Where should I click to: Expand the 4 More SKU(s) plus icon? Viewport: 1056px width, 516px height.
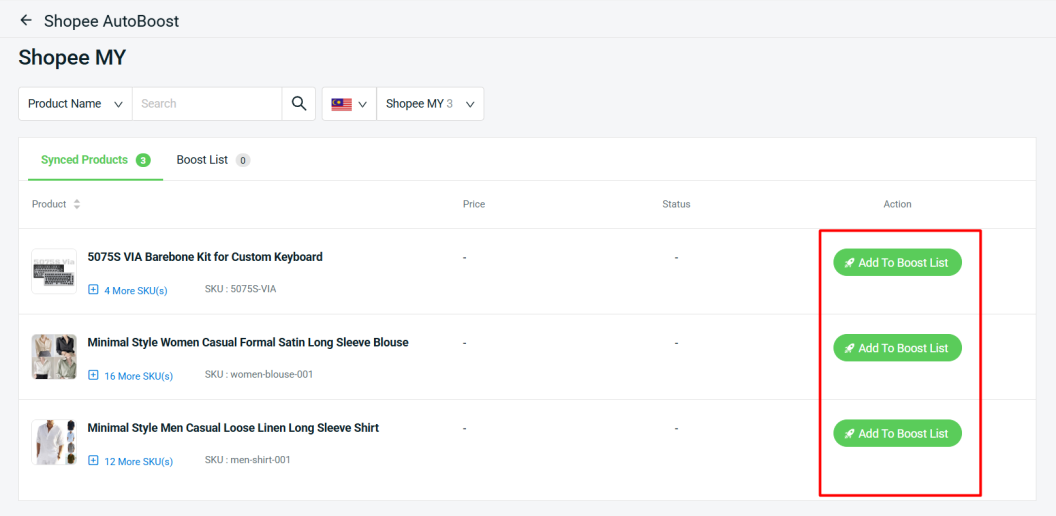[94, 290]
